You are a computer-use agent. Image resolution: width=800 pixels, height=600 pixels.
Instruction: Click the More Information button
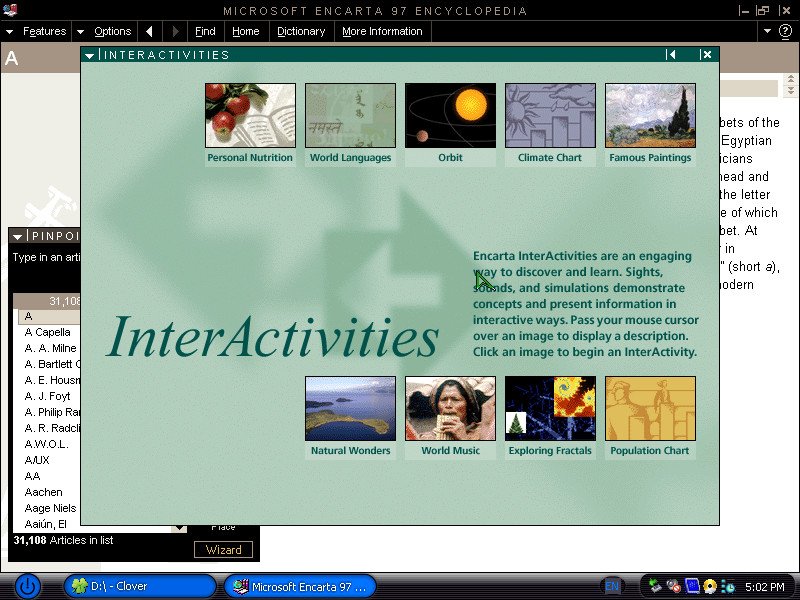382,31
